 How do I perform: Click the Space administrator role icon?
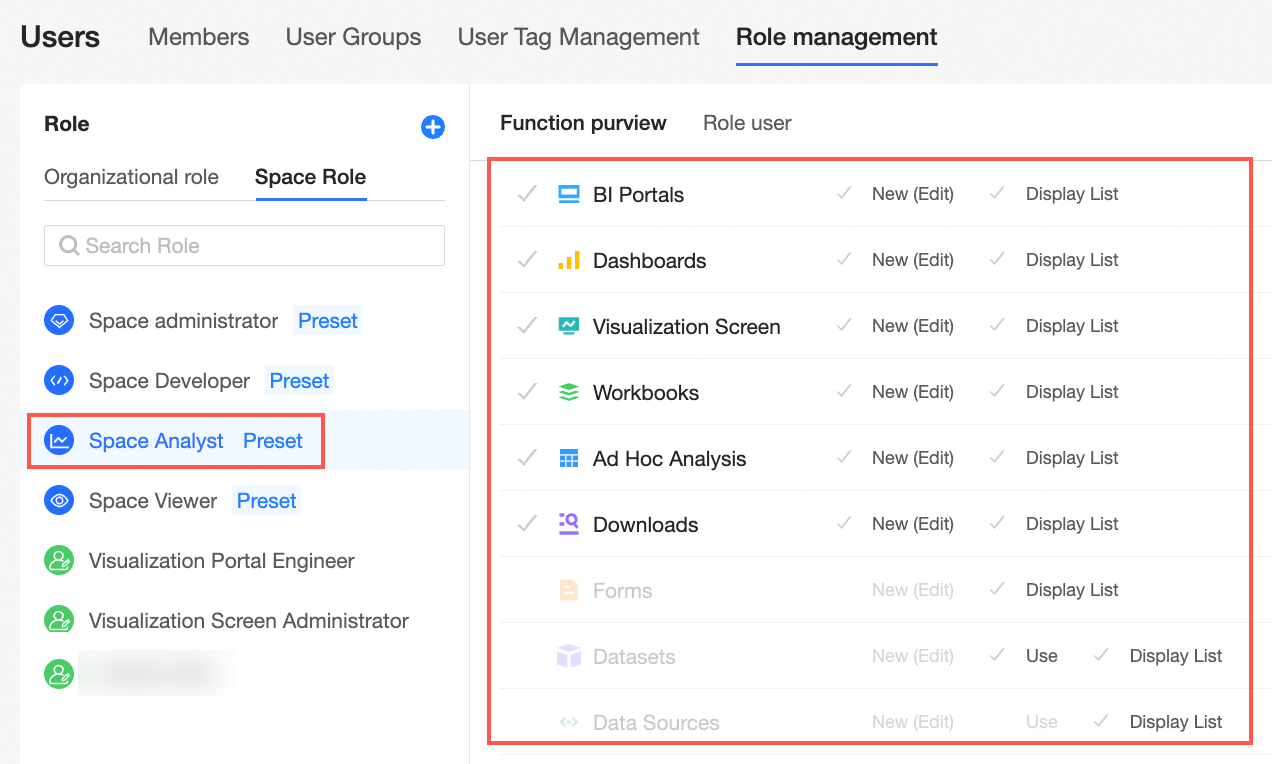coord(59,321)
